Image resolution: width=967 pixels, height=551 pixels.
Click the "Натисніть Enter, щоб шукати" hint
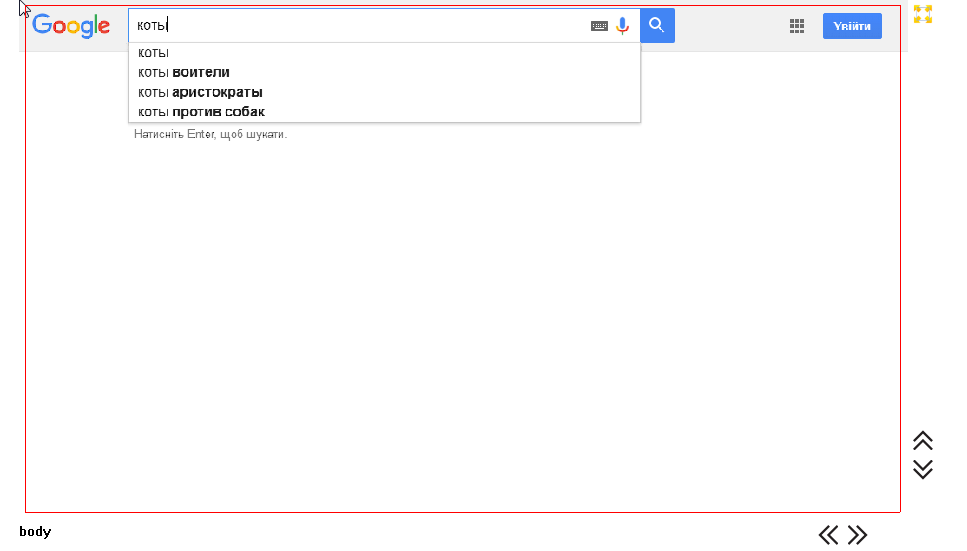tap(210, 134)
